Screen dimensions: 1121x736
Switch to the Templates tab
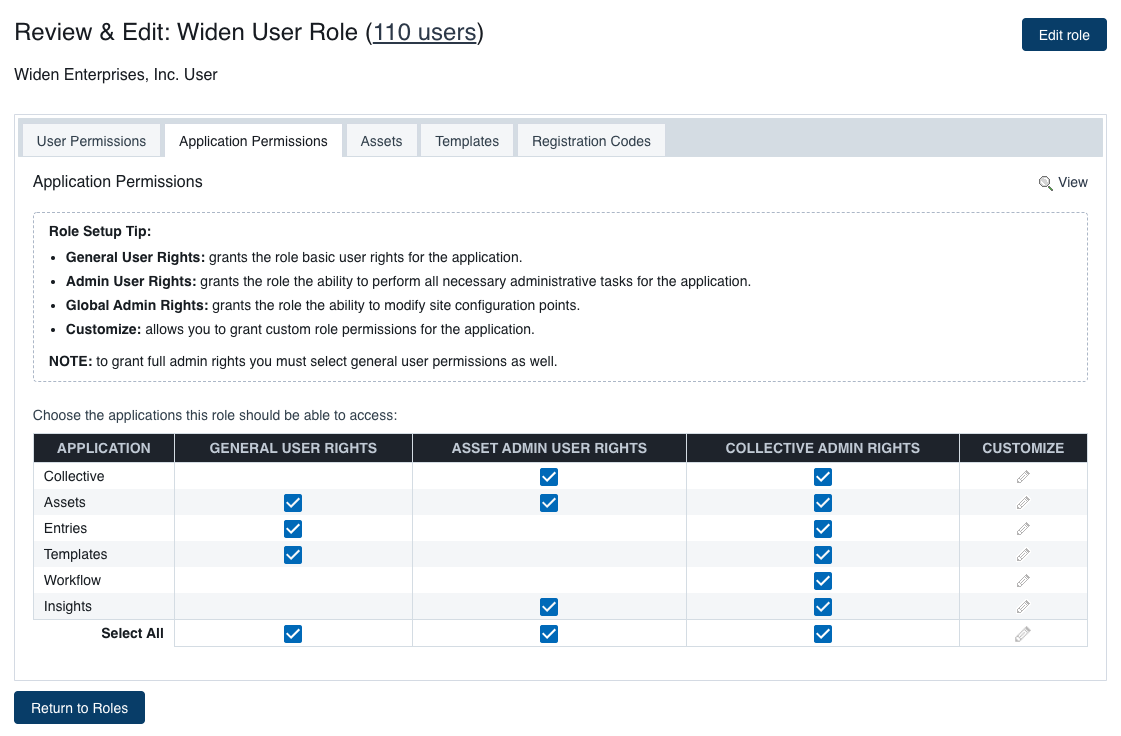(x=466, y=140)
